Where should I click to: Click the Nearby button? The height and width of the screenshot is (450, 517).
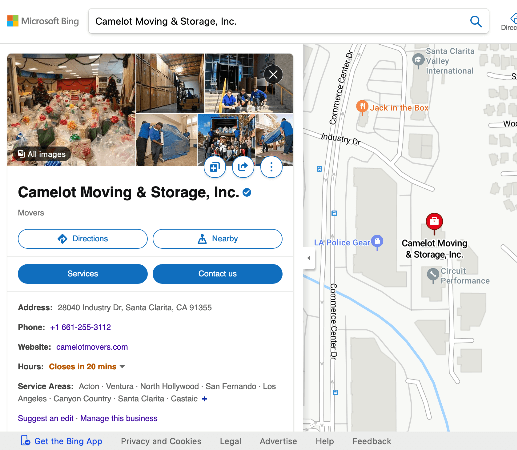[218, 239]
